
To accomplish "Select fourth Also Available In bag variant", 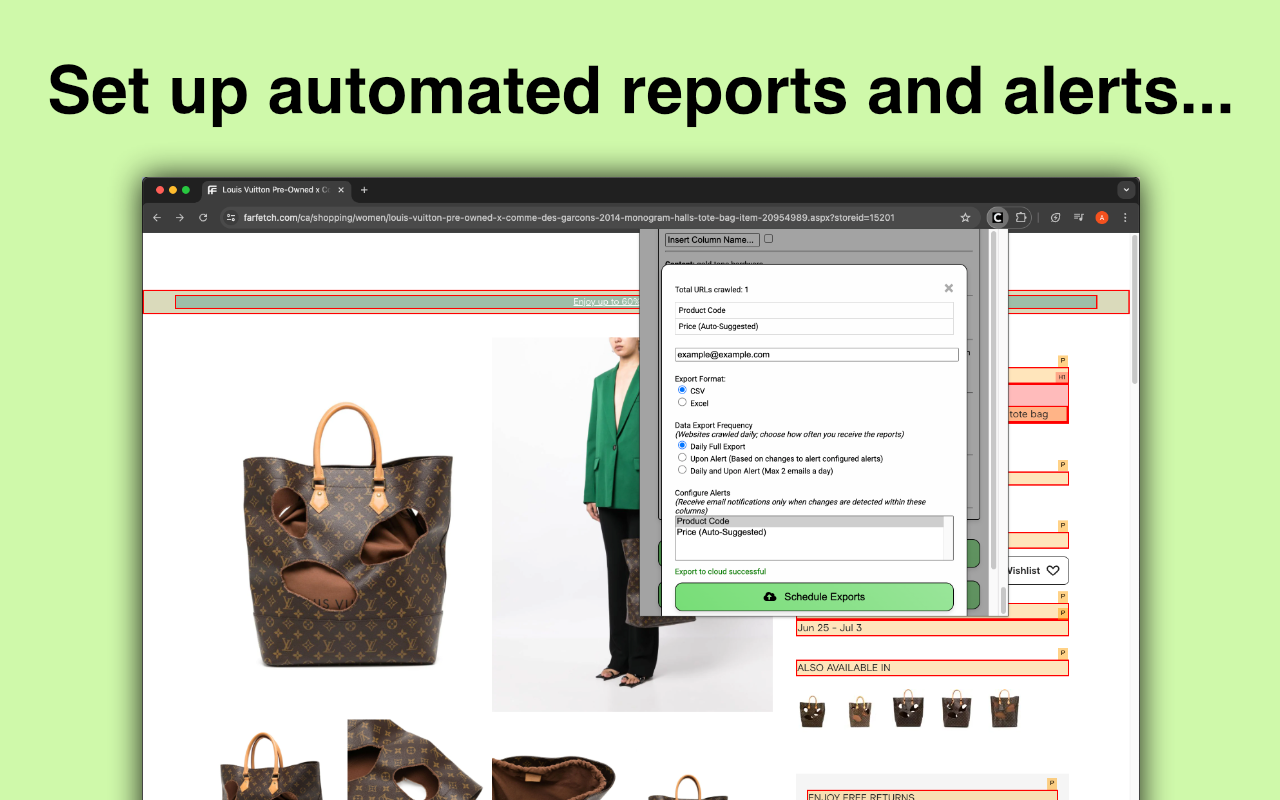I will coord(957,708).
